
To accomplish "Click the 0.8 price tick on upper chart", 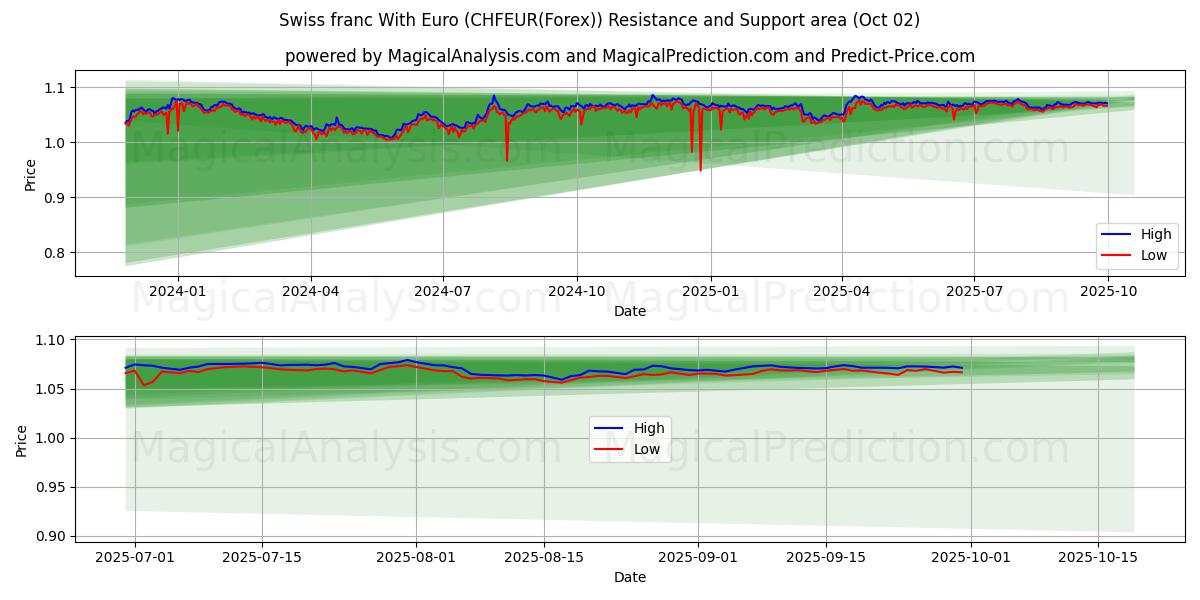I will click(53, 253).
